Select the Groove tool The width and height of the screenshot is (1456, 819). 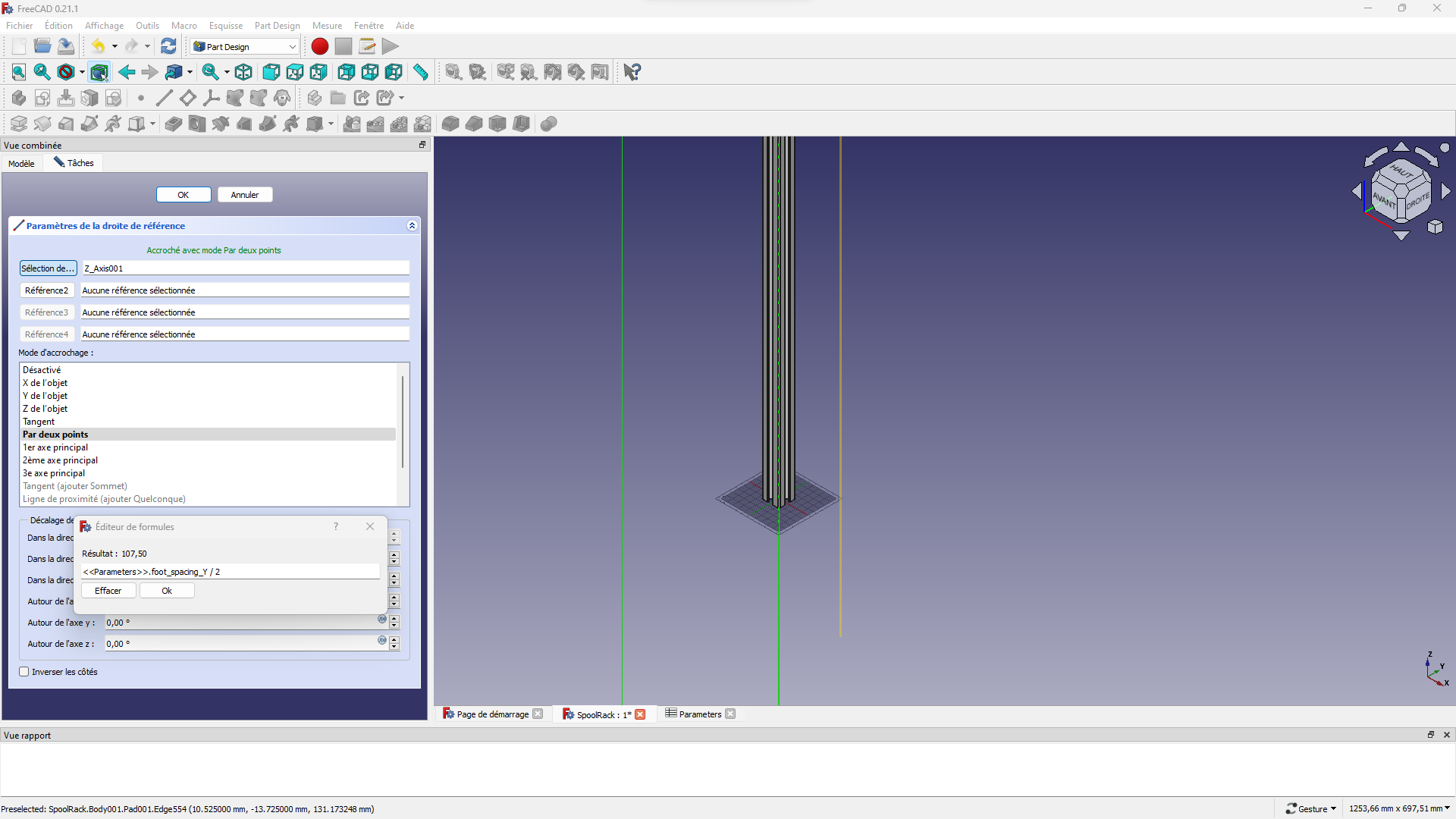tap(220, 124)
